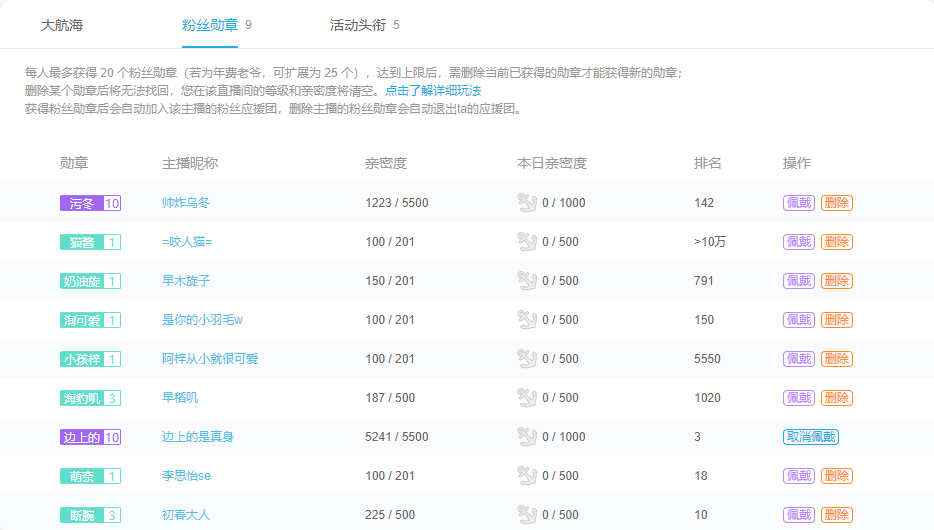The height and width of the screenshot is (530, 934).
Task: Delete the 小孩梓 medal
Action: (x=837, y=359)
